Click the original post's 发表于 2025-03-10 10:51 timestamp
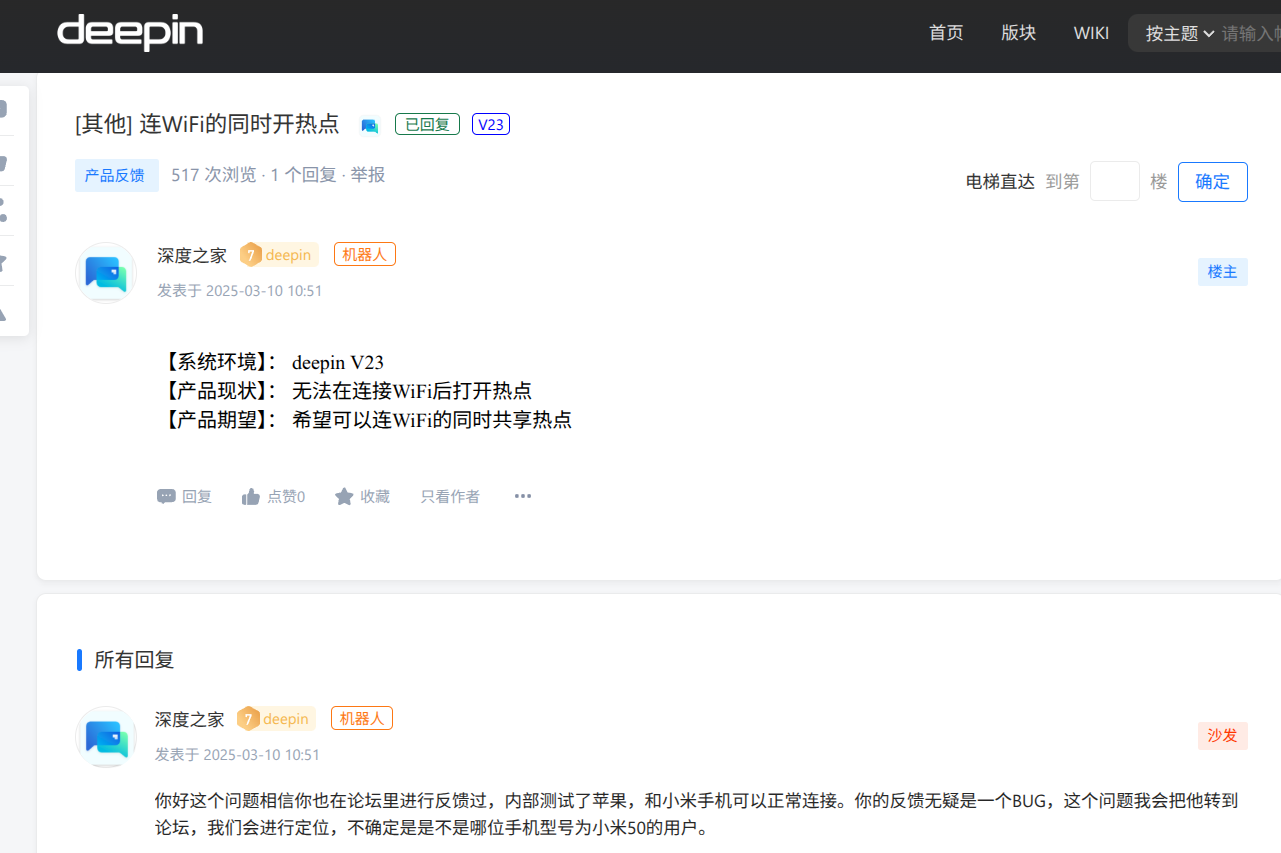The image size is (1281, 853). [x=240, y=291]
